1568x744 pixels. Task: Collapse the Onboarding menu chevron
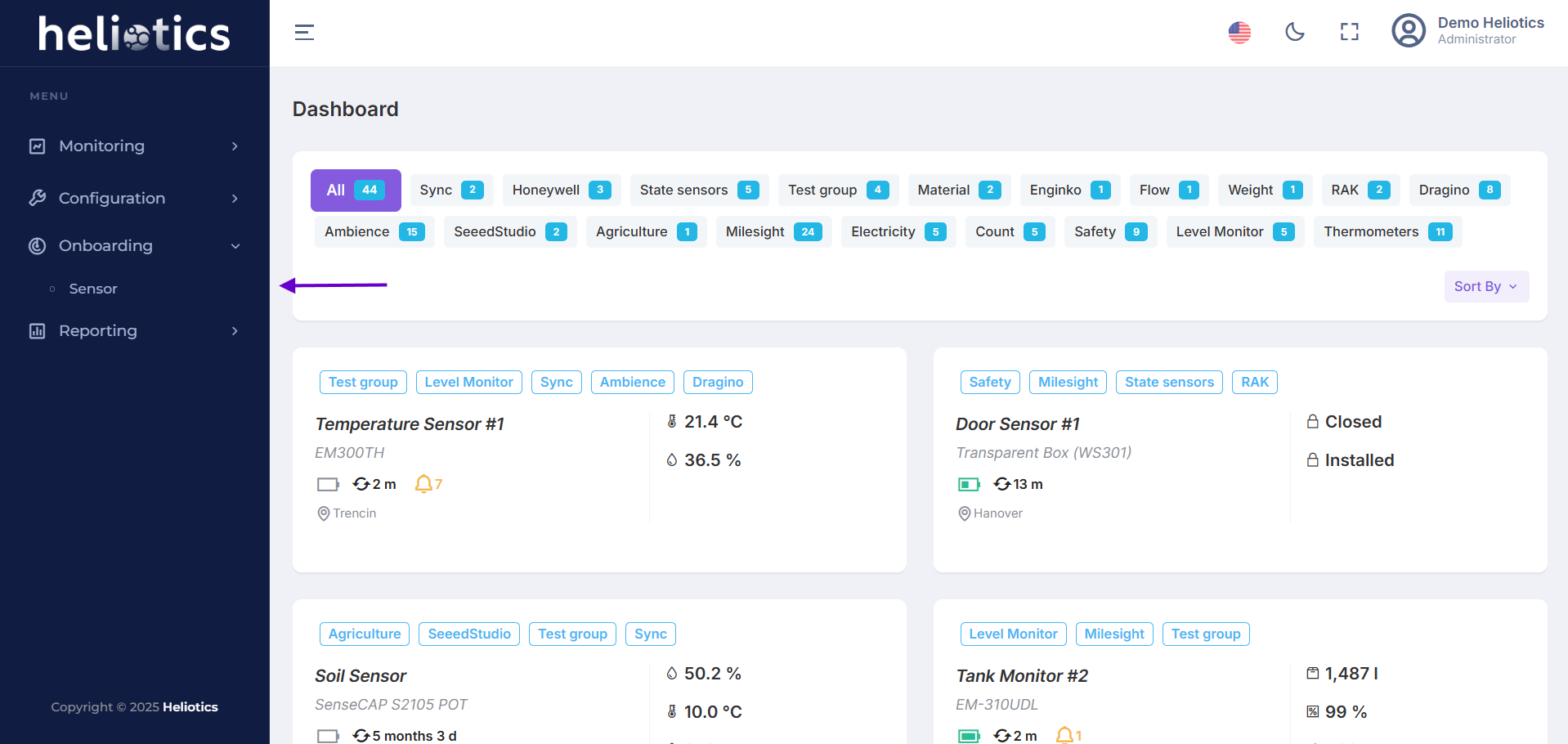tap(235, 246)
